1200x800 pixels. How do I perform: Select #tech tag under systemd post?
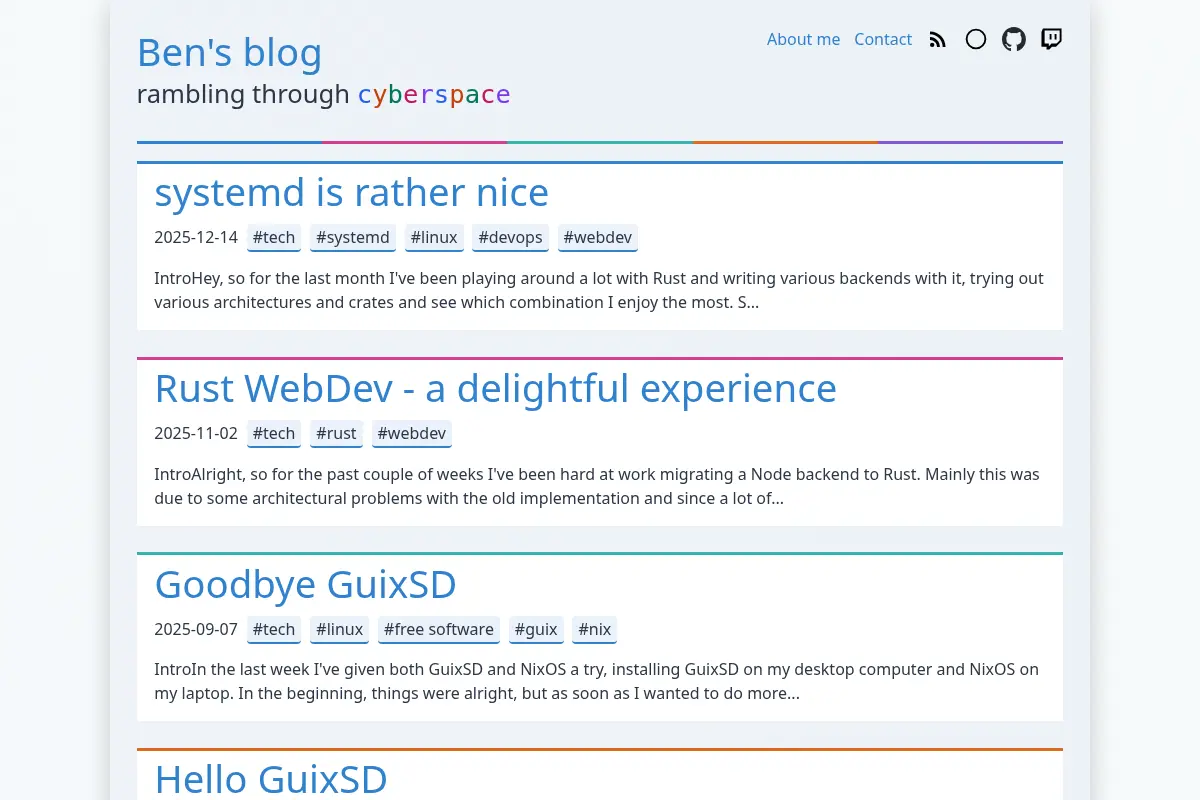click(274, 237)
